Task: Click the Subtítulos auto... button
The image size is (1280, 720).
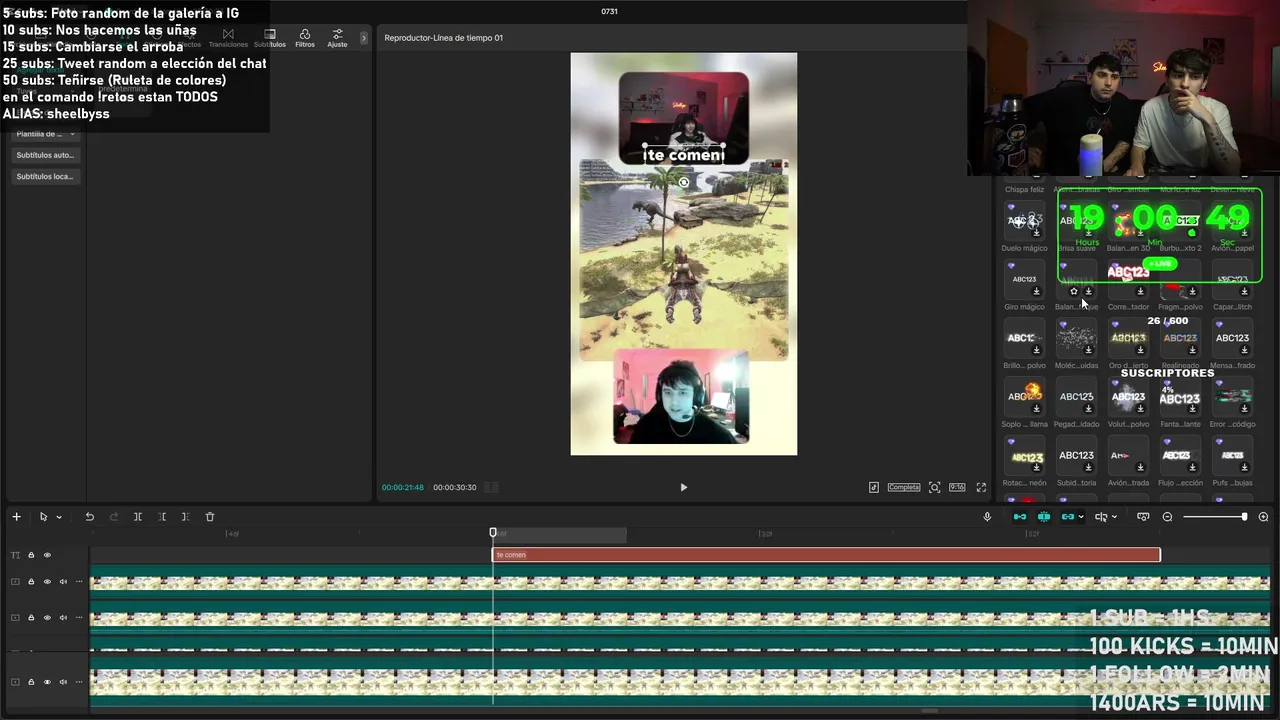Action: 46,155
